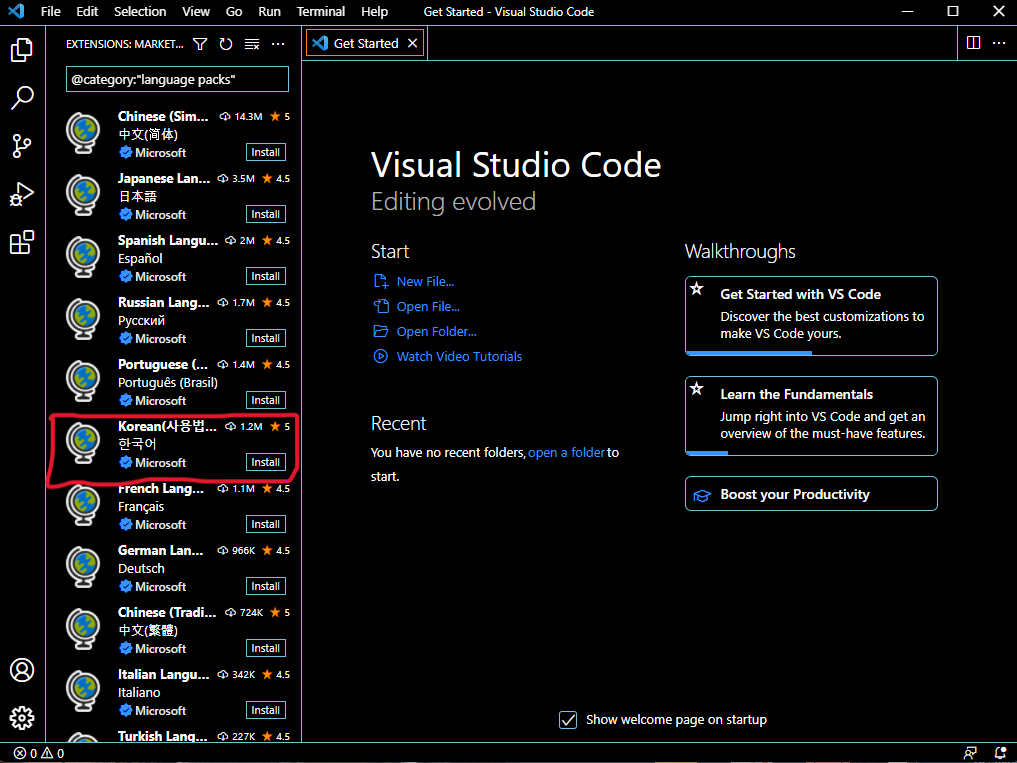Viewport: 1017px width, 763px height.
Task: Open the View menu
Action: [x=196, y=12]
